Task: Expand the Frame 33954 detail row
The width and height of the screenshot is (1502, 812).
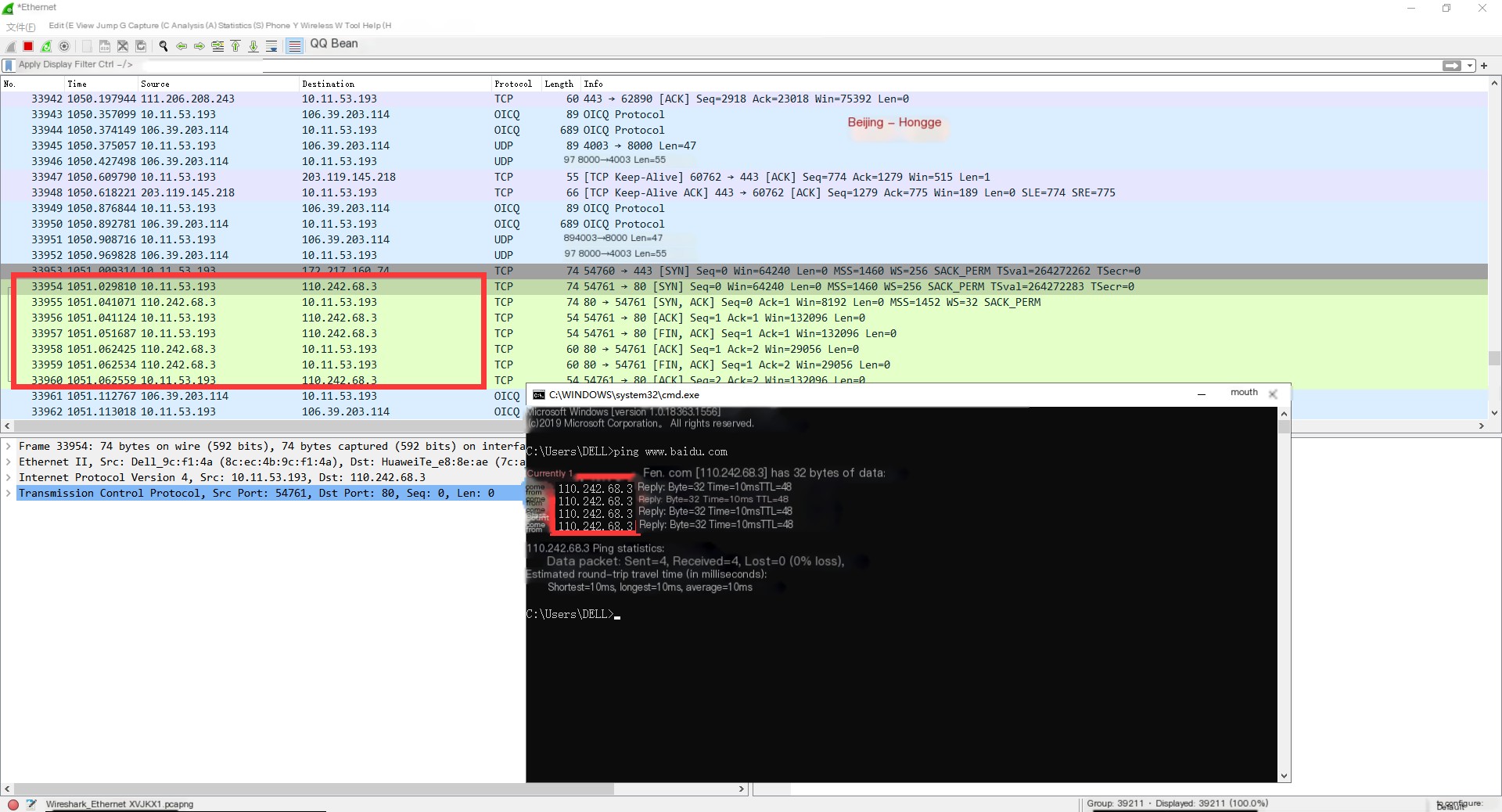Action: tap(9, 446)
